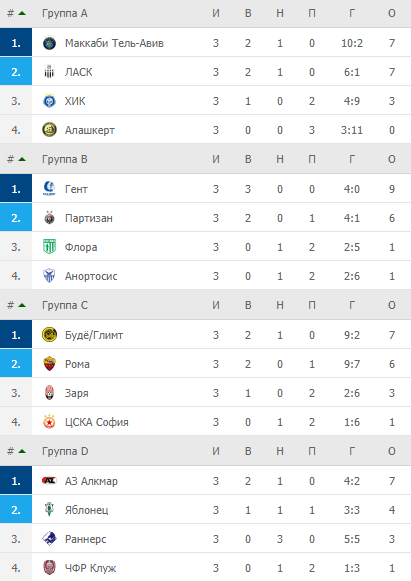The width and height of the screenshot is (411, 581).
Task: Click the Randers club badge
Action: coord(49,539)
